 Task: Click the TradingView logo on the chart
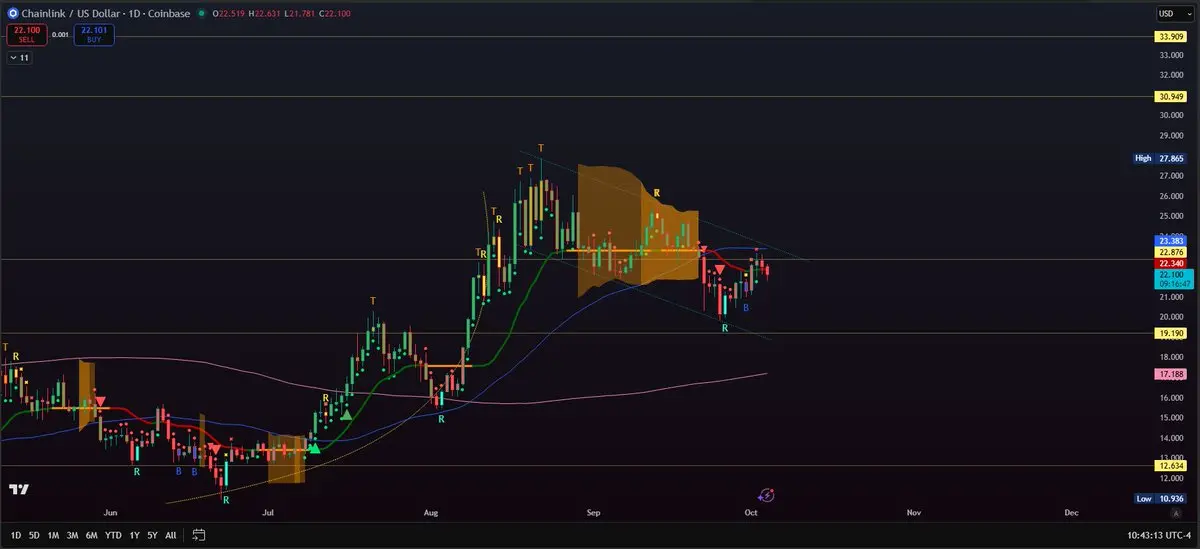(x=18, y=490)
